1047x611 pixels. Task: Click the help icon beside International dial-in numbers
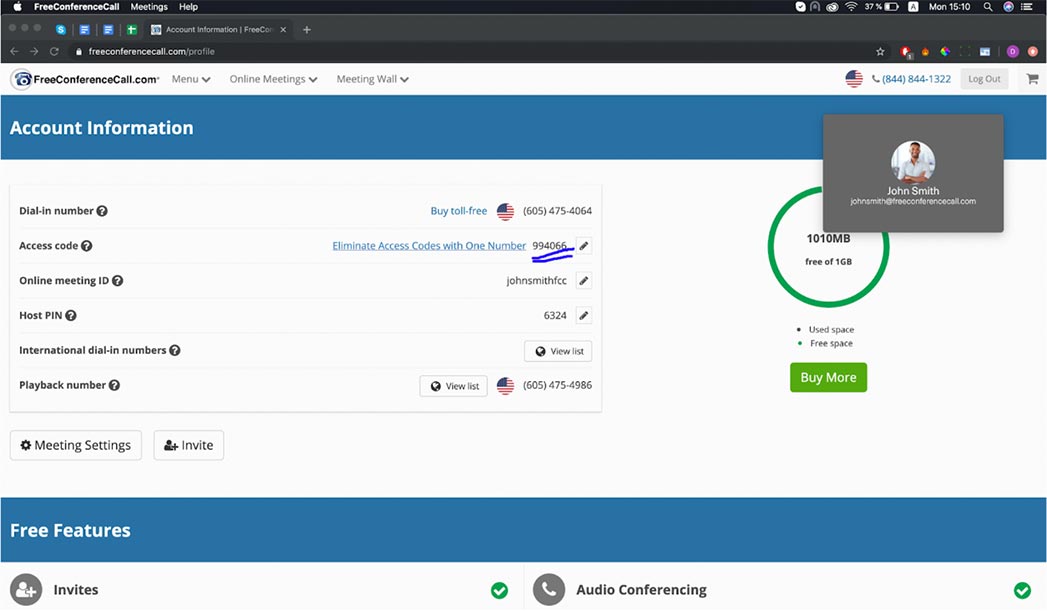tap(175, 351)
